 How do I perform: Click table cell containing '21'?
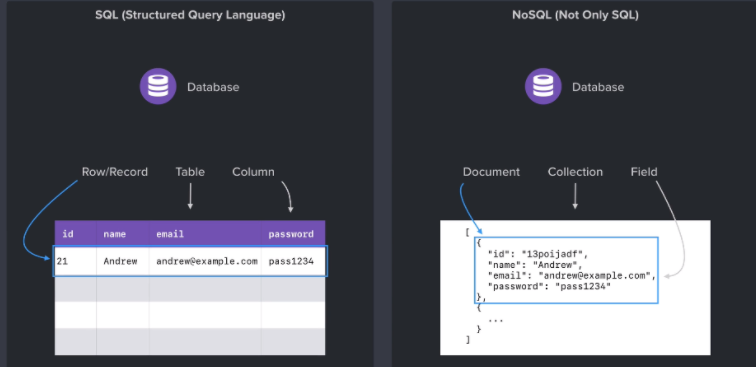click(x=76, y=261)
